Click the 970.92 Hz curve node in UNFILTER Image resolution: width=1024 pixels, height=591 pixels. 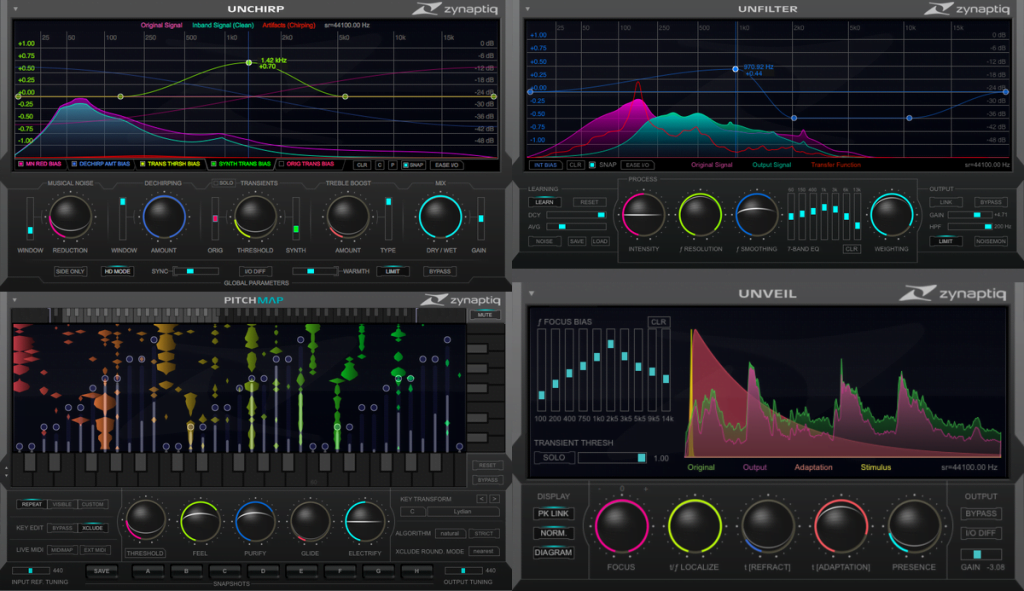(735, 69)
